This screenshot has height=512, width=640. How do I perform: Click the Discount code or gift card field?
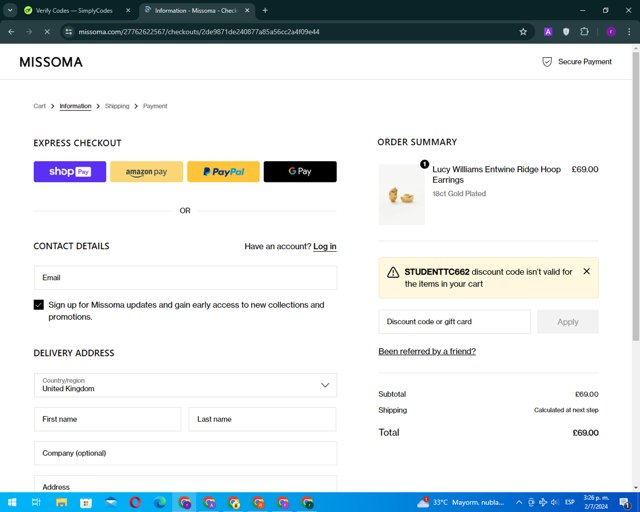click(x=454, y=322)
